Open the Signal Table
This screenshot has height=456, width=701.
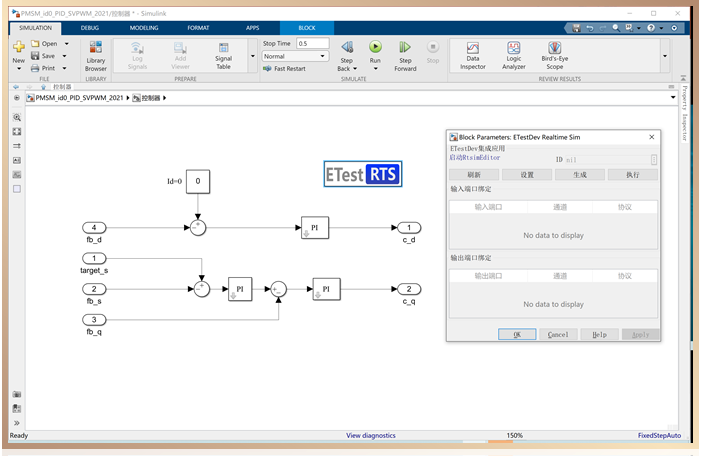coord(223,56)
